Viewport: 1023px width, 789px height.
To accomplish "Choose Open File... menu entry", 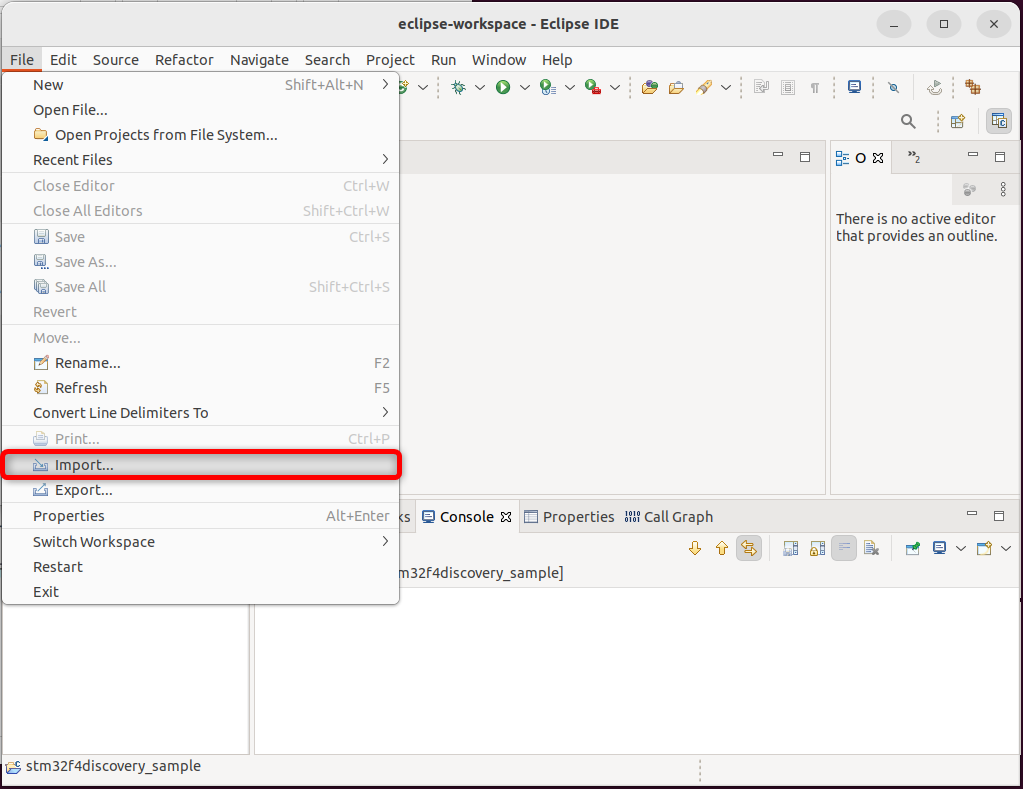I will [200, 110].
